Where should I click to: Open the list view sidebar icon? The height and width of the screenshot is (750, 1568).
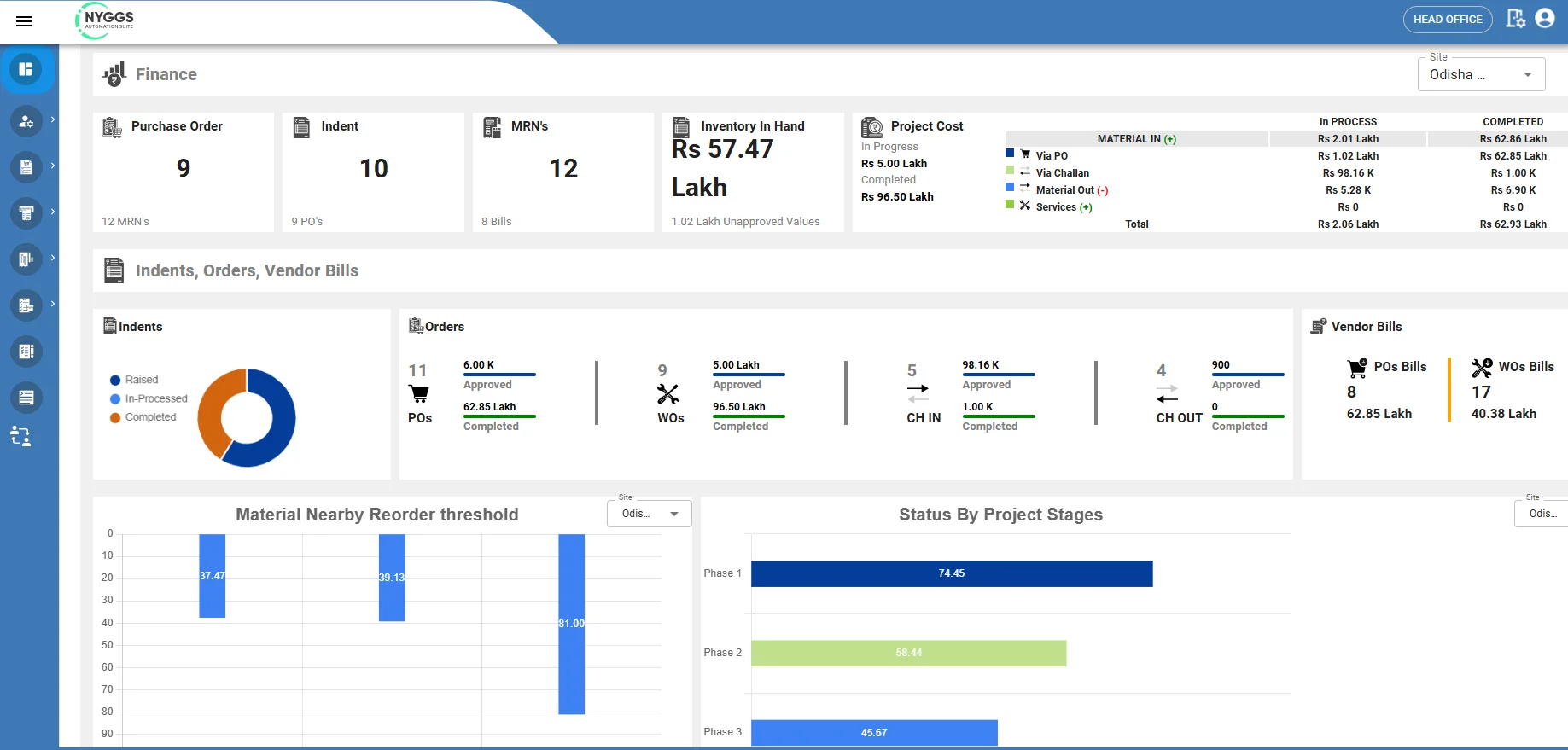click(26, 398)
